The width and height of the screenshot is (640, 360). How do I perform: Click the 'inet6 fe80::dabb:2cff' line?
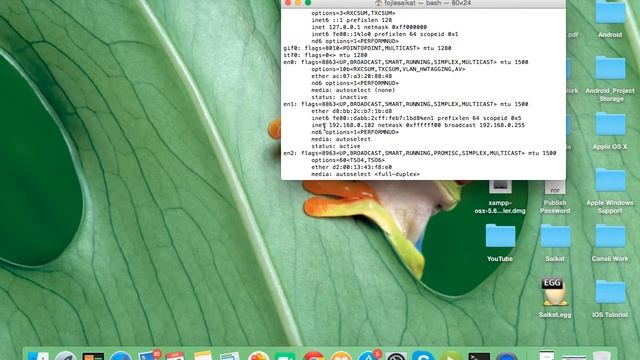(x=416, y=118)
